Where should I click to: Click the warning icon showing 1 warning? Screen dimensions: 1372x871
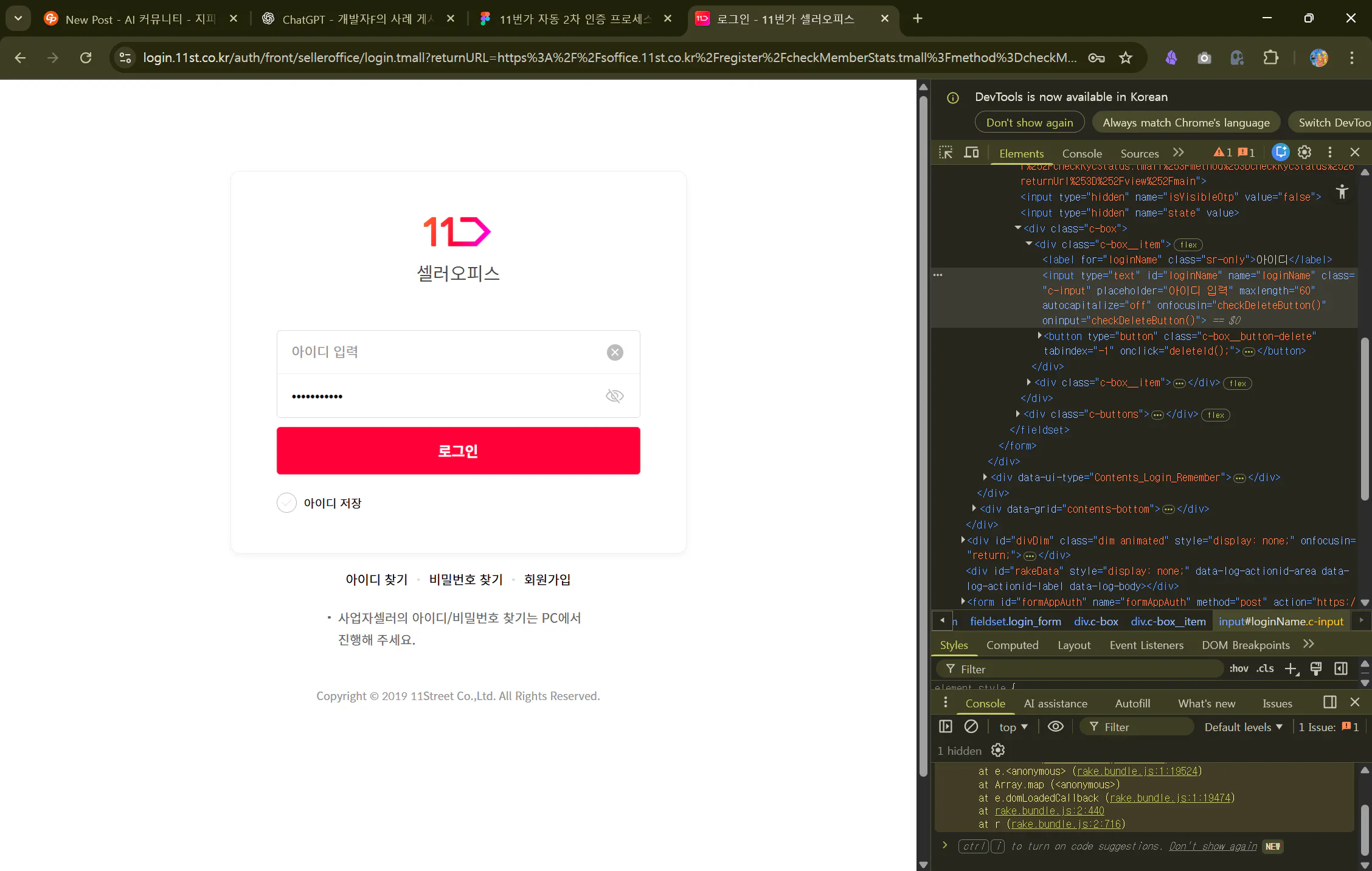(1220, 152)
